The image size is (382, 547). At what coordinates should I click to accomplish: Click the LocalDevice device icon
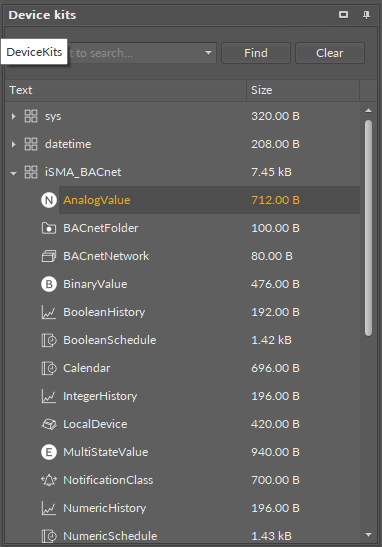(49, 424)
